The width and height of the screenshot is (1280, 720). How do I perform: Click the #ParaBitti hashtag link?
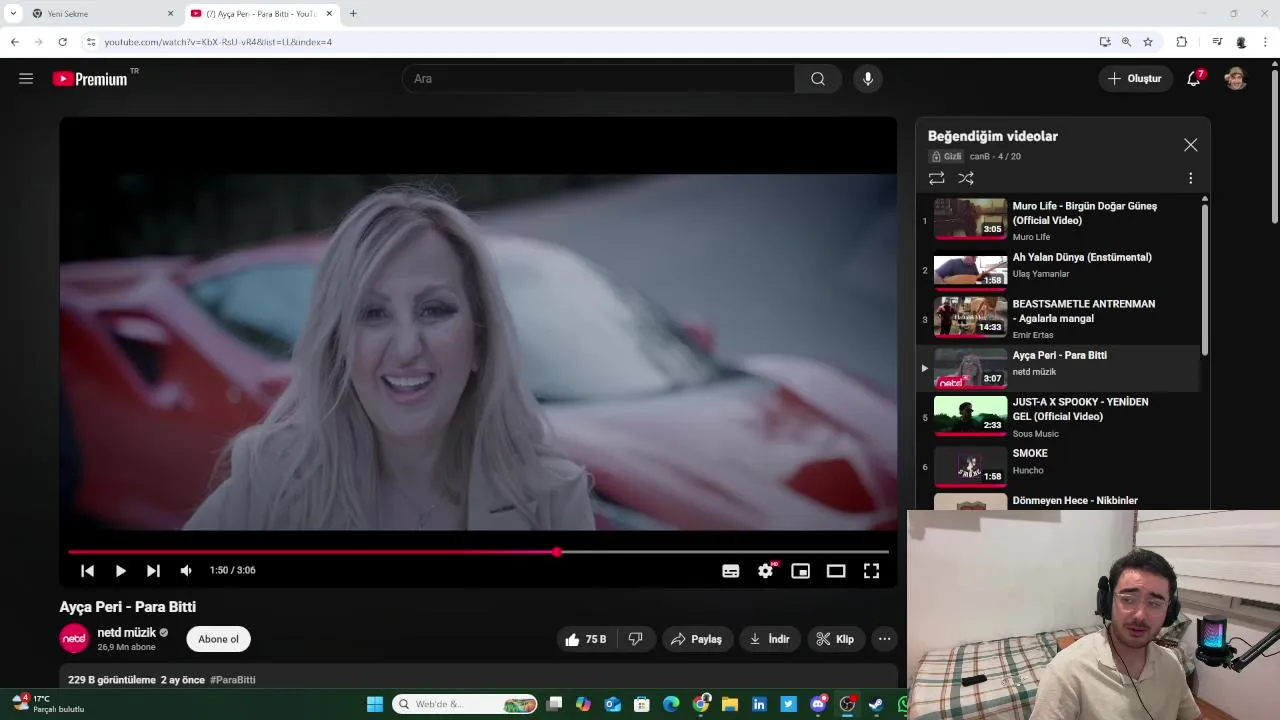point(233,680)
